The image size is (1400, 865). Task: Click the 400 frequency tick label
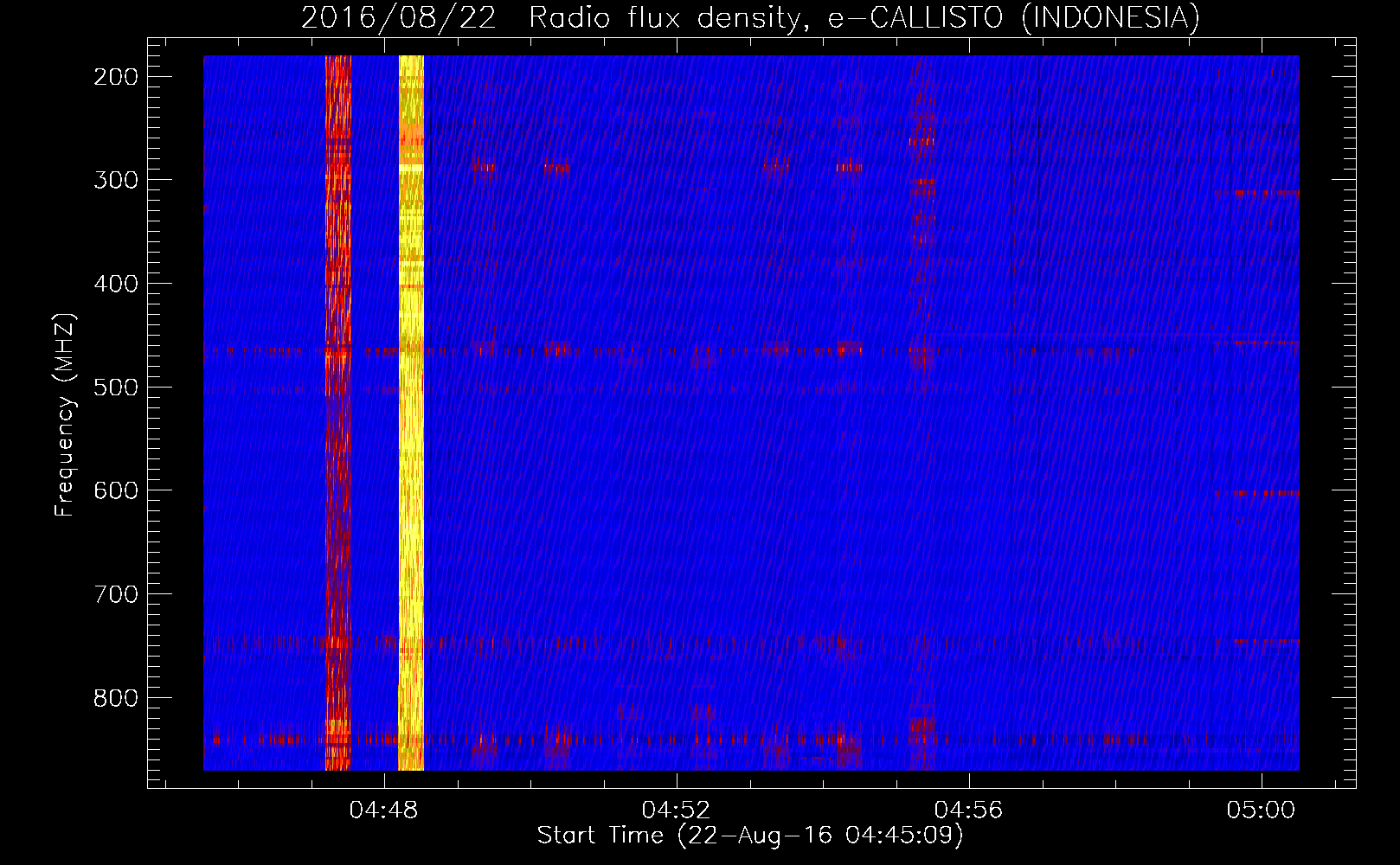click(116, 284)
